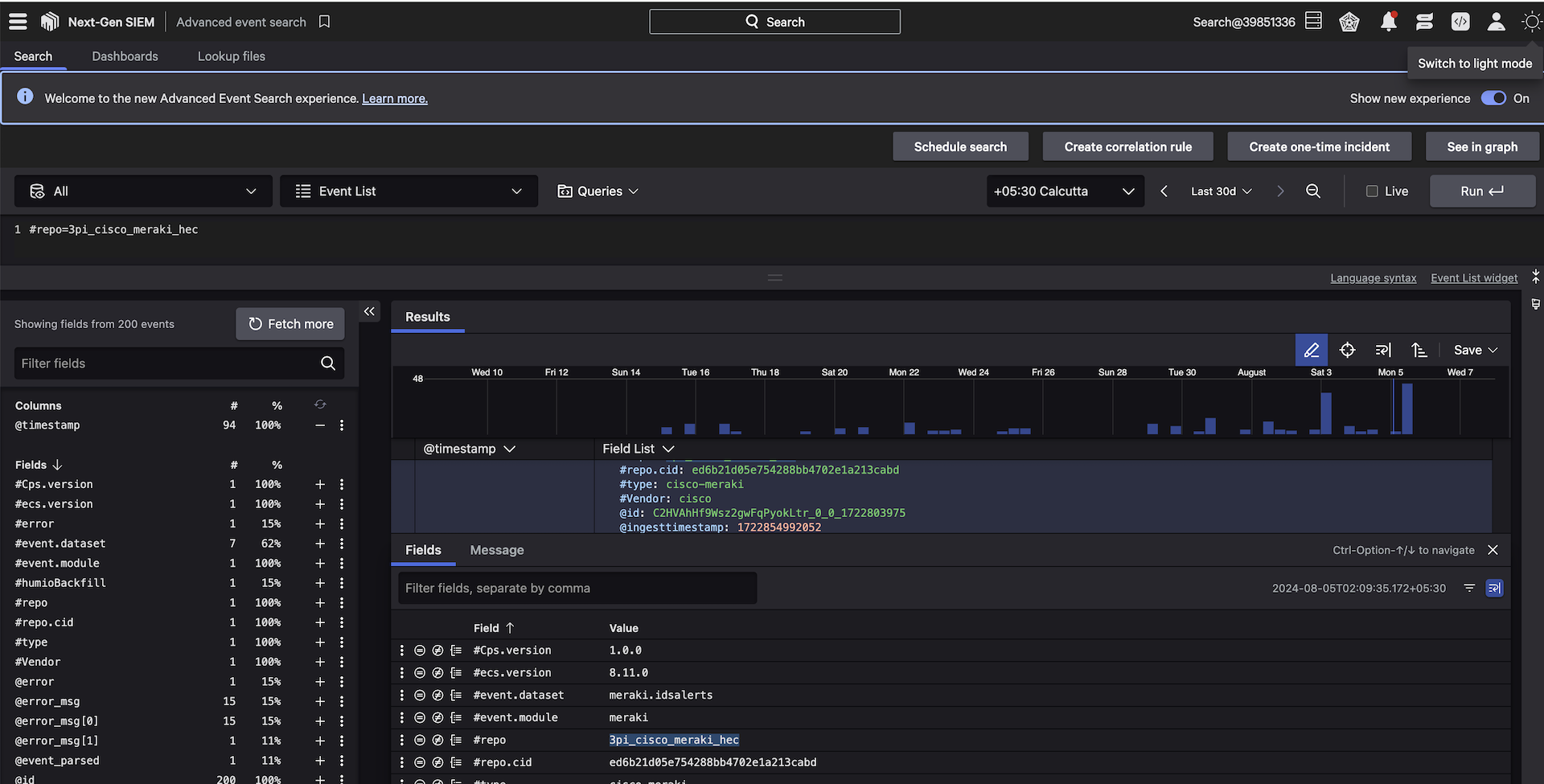Enable the Live checkbox
The image size is (1544, 784).
click(1372, 191)
